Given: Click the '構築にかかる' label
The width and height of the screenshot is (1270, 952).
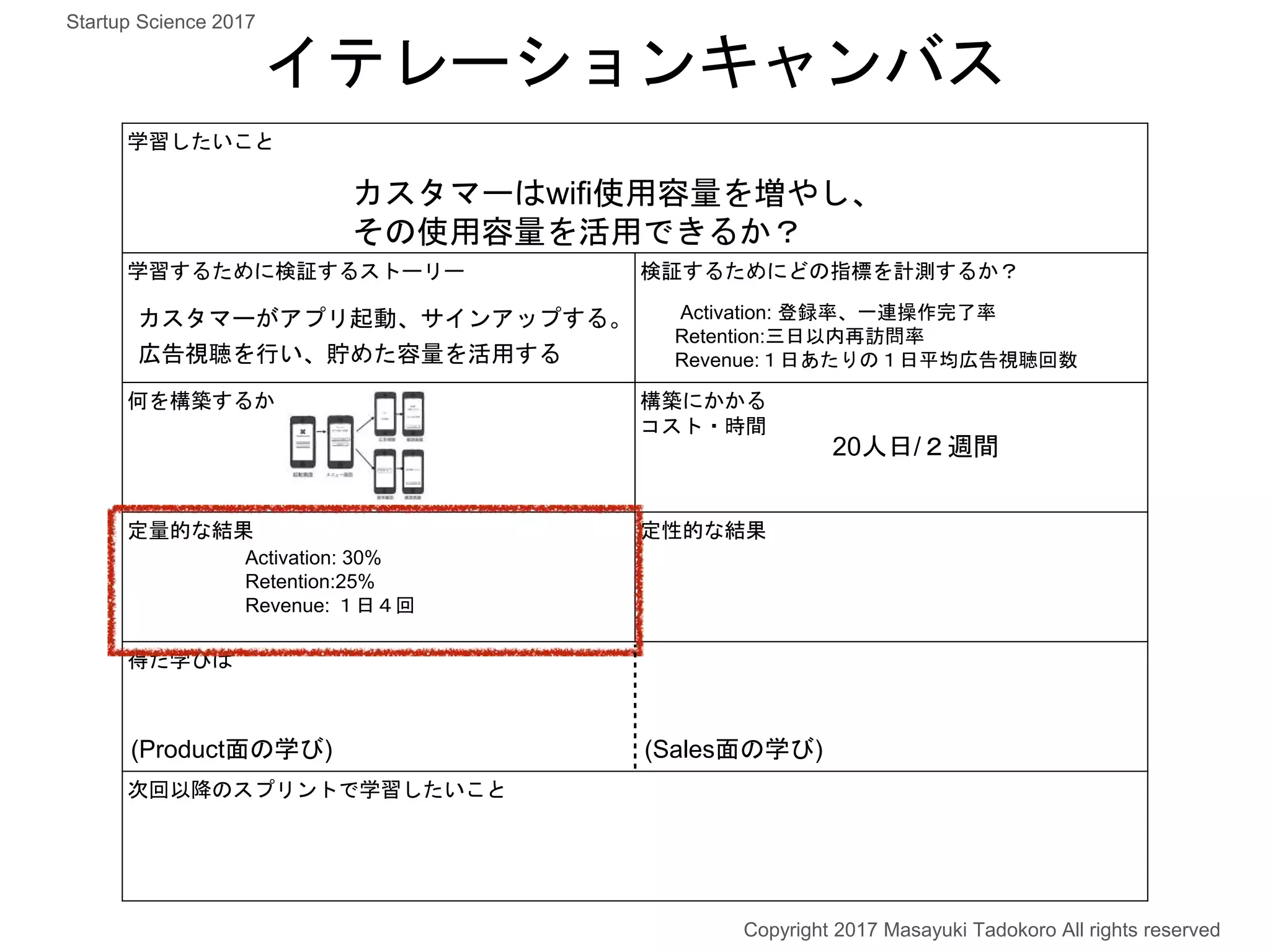Looking at the screenshot, I should click(703, 400).
